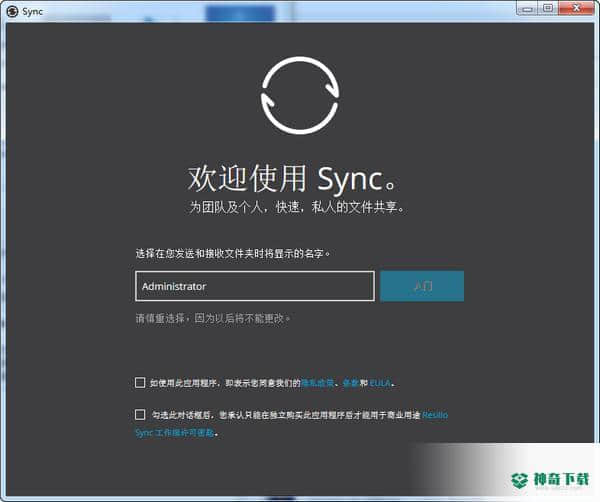Click the 入门 get started button

tap(422, 286)
